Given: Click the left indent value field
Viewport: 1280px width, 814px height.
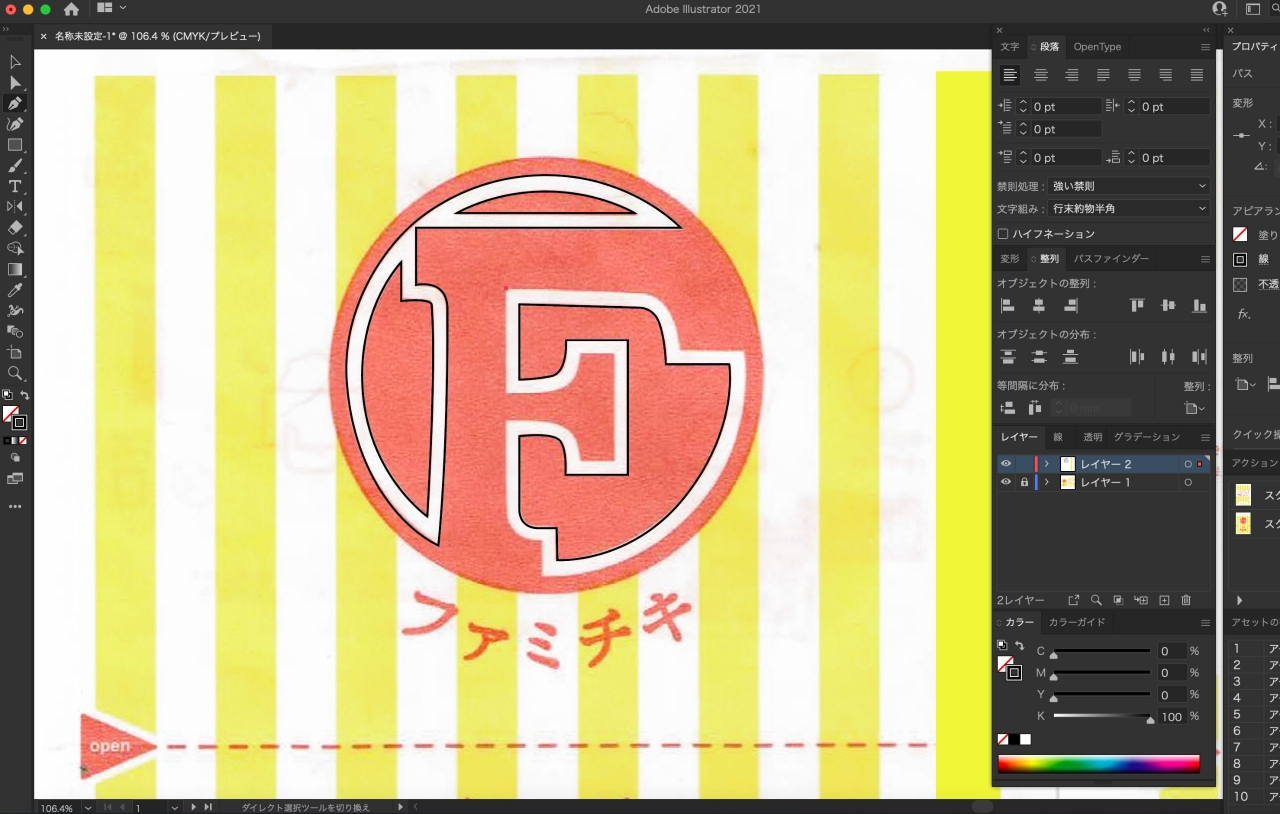Looking at the screenshot, I should tap(1066, 106).
